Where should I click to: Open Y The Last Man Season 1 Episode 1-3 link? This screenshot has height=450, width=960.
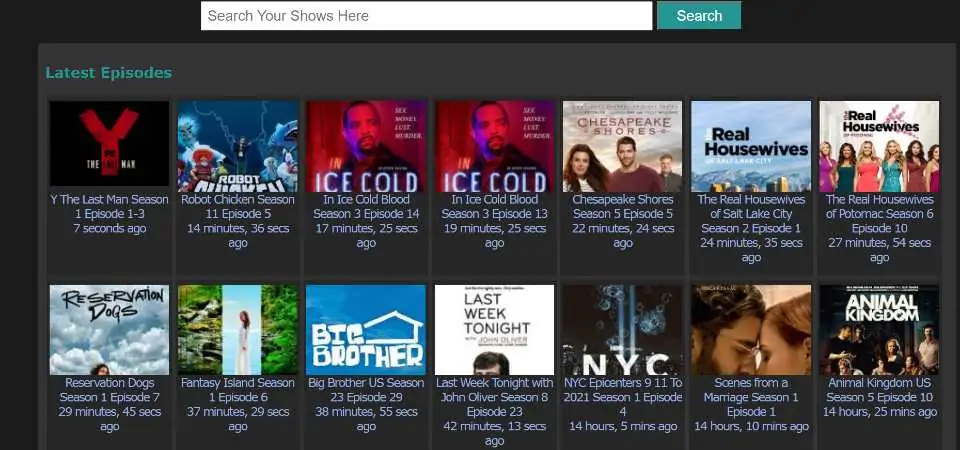tap(109, 206)
